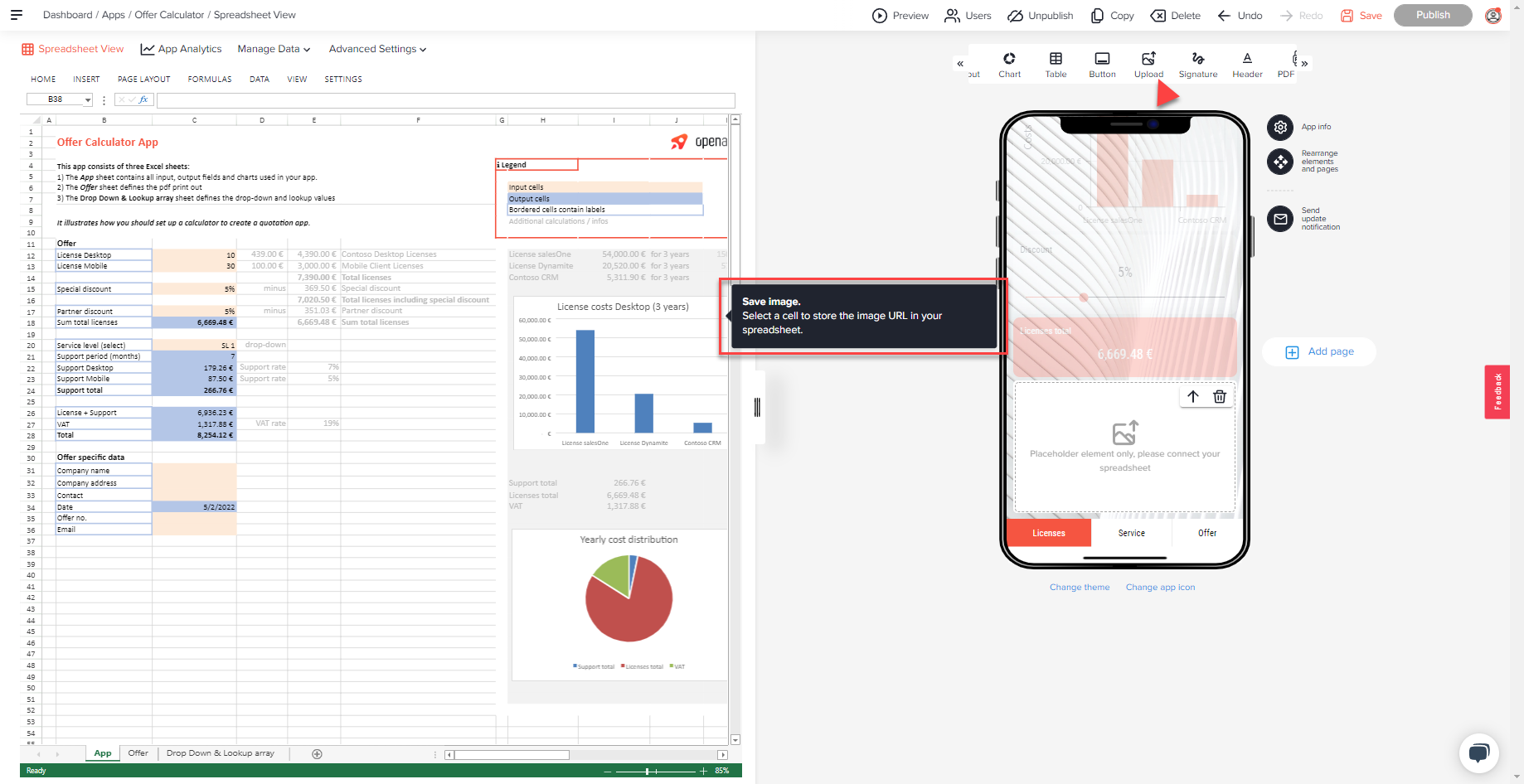
Task: Click the Add page button
Action: 1319,351
